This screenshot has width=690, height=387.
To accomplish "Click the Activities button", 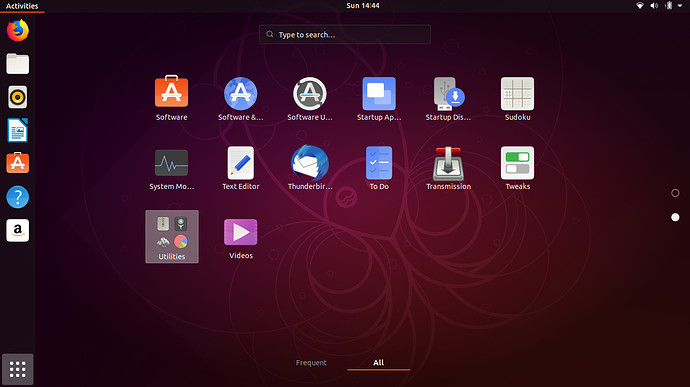I will click(22, 6).
